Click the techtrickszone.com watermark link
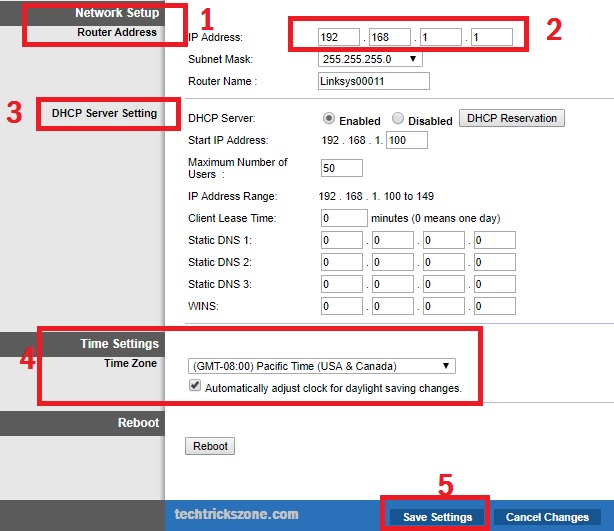Viewport: 614px width, 531px height. 235,514
